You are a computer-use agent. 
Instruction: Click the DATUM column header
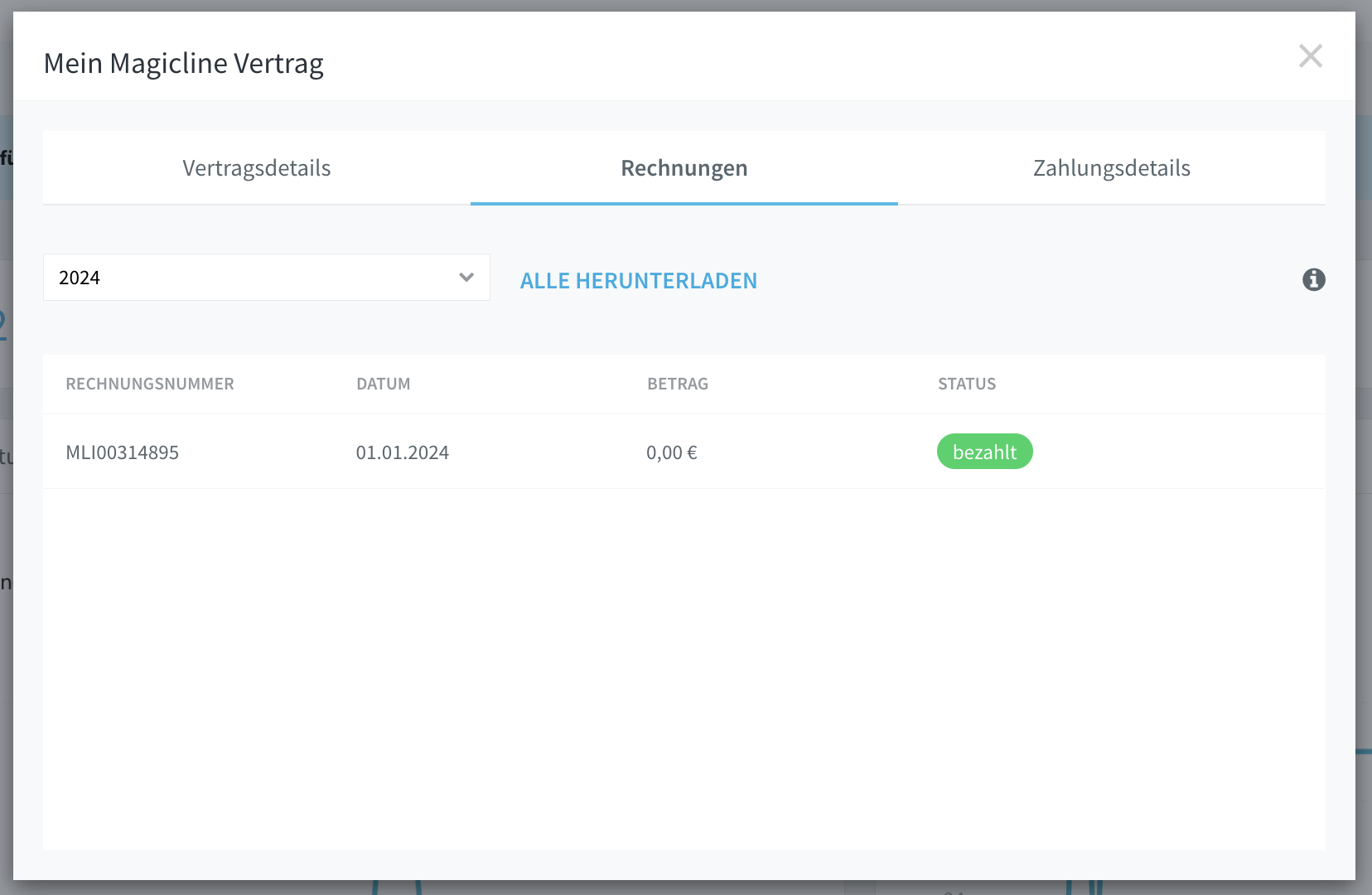click(384, 384)
